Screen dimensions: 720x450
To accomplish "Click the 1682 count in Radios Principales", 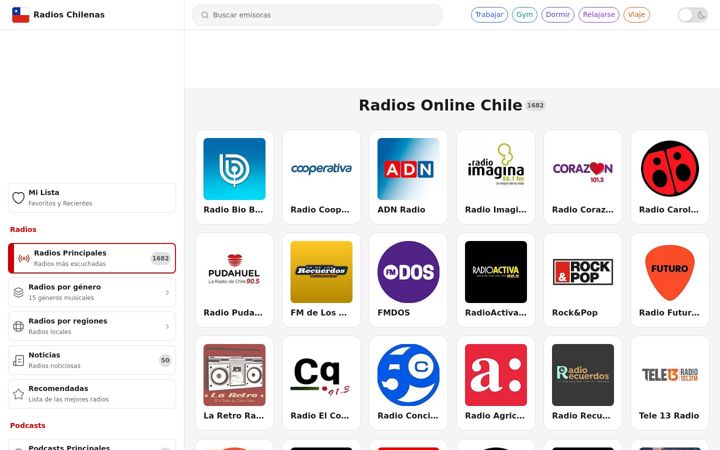I will pyautogui.click(x=161, y=259).
